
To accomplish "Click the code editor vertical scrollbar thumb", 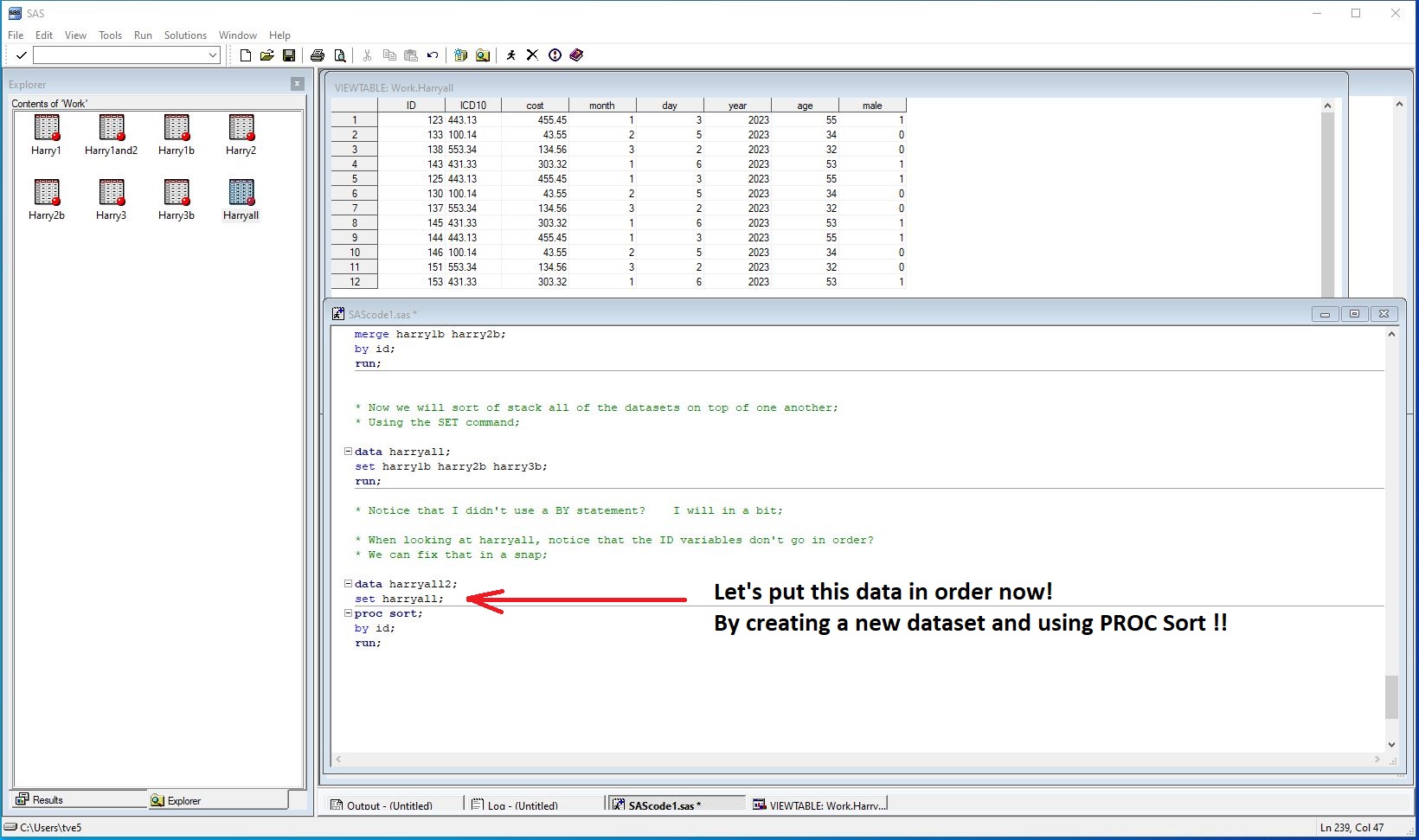I will 1391,696.
